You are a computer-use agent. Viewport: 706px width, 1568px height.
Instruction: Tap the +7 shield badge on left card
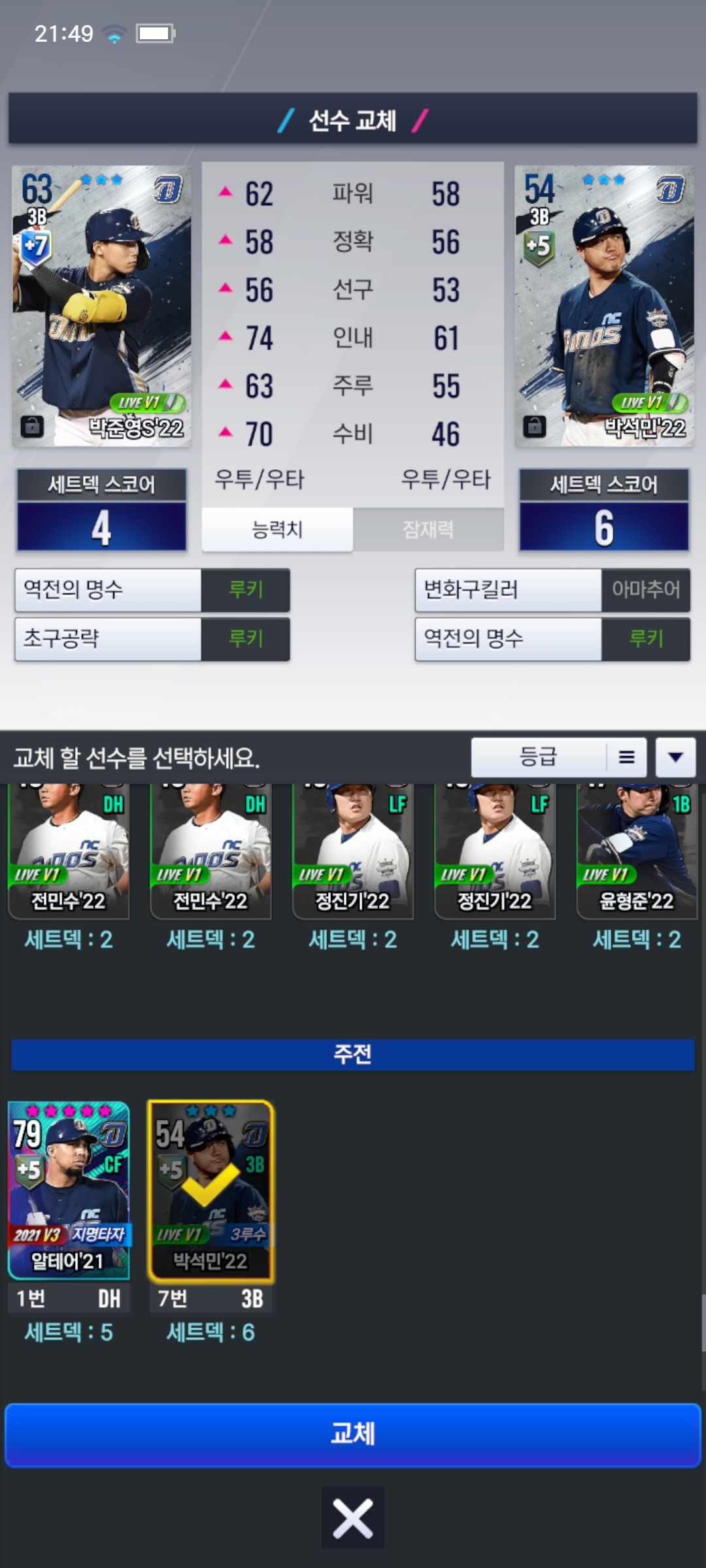pyautogui.click(x=35, y=247)
